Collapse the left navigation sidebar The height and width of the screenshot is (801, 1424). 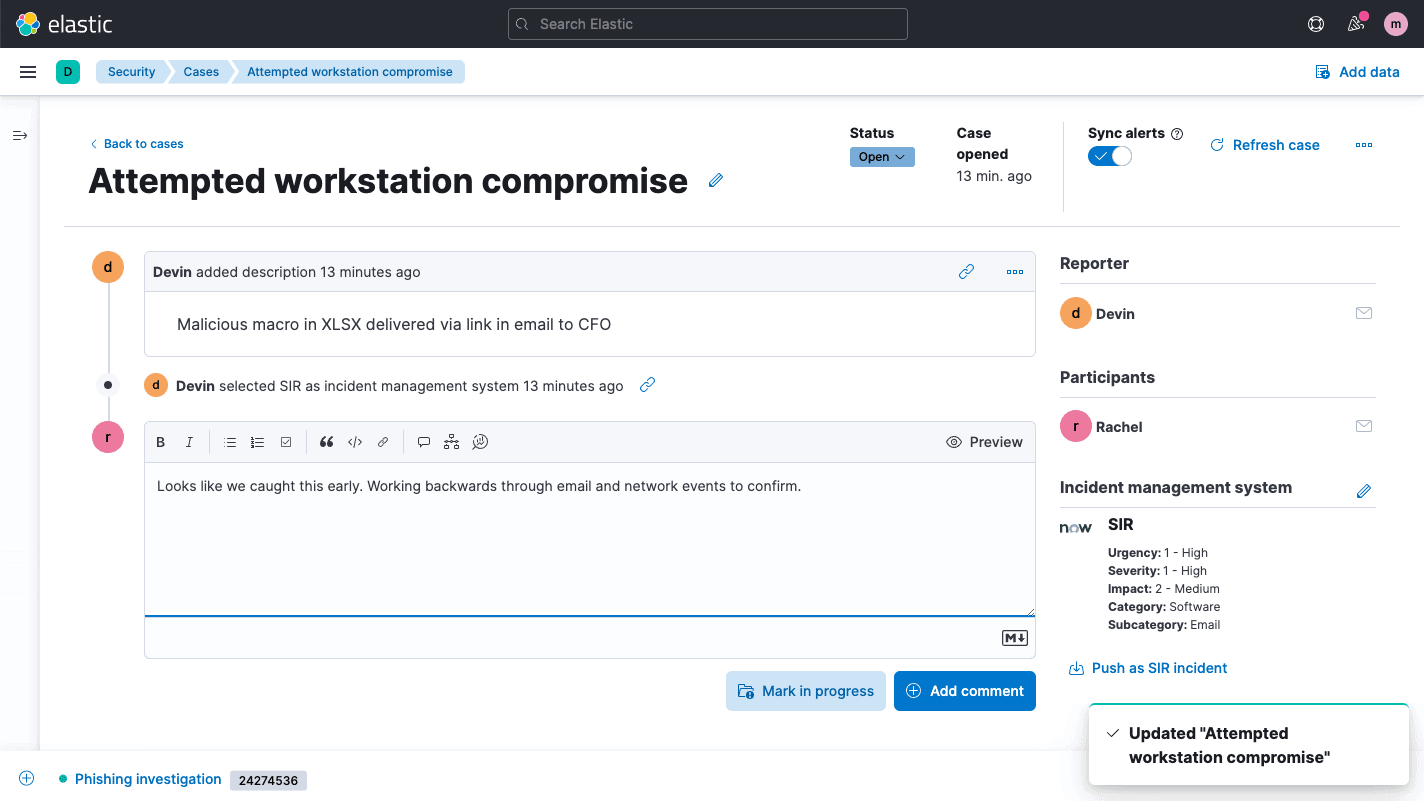tap(20, 135)
